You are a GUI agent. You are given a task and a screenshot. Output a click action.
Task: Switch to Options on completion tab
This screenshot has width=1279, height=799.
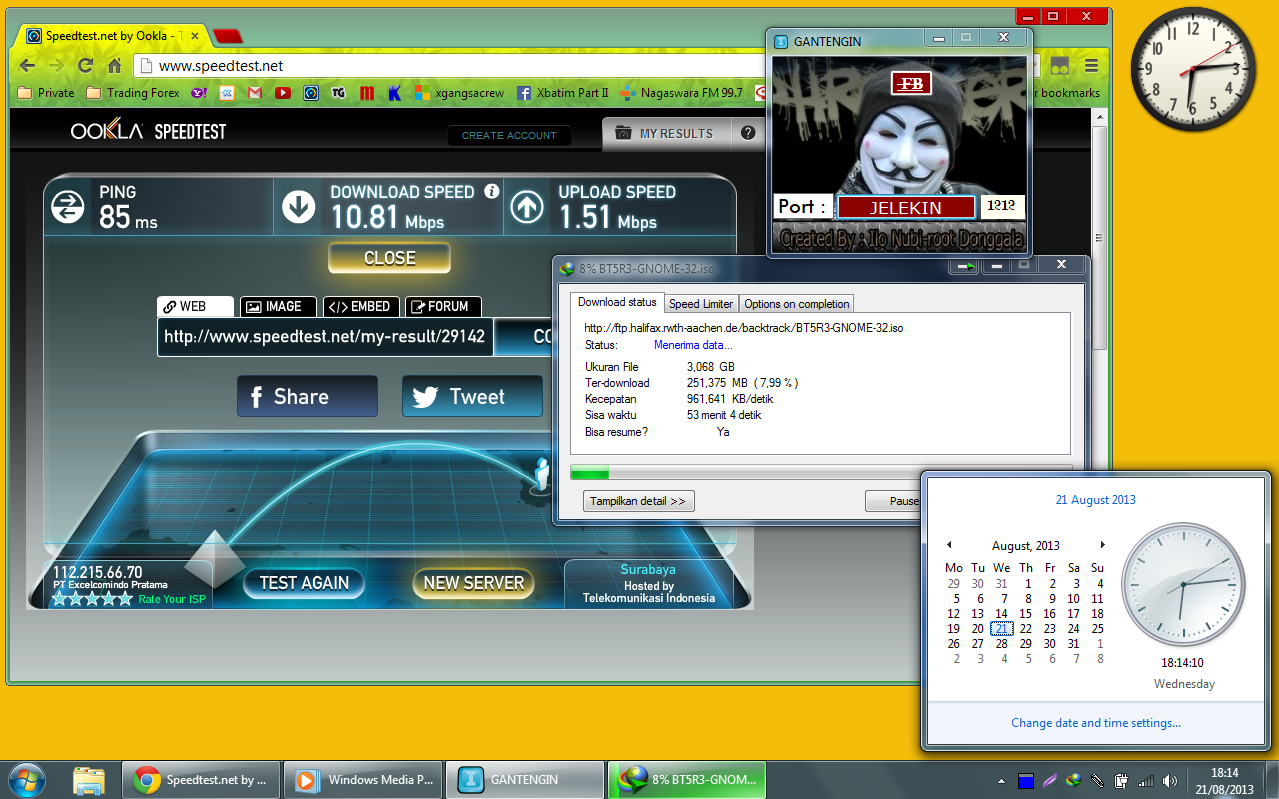[x=796, y=303]
